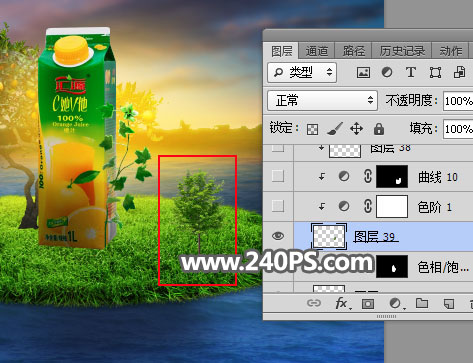The width and height of the screenshot is (473, 363).
Task: Click the 曲线 10 adjustment icon
Action: (x=344, y=176)
